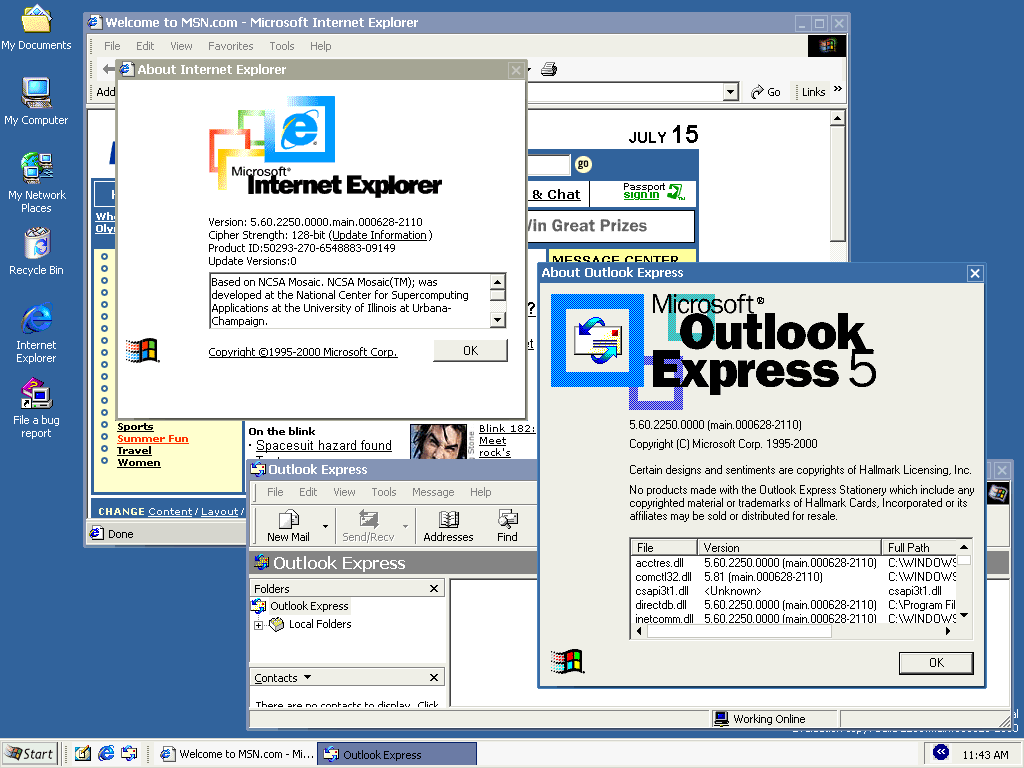This screenshot has height=768, width=1024.
Task: Click Show Desktop quick launch icon
Action: click(x=82, y=754)
